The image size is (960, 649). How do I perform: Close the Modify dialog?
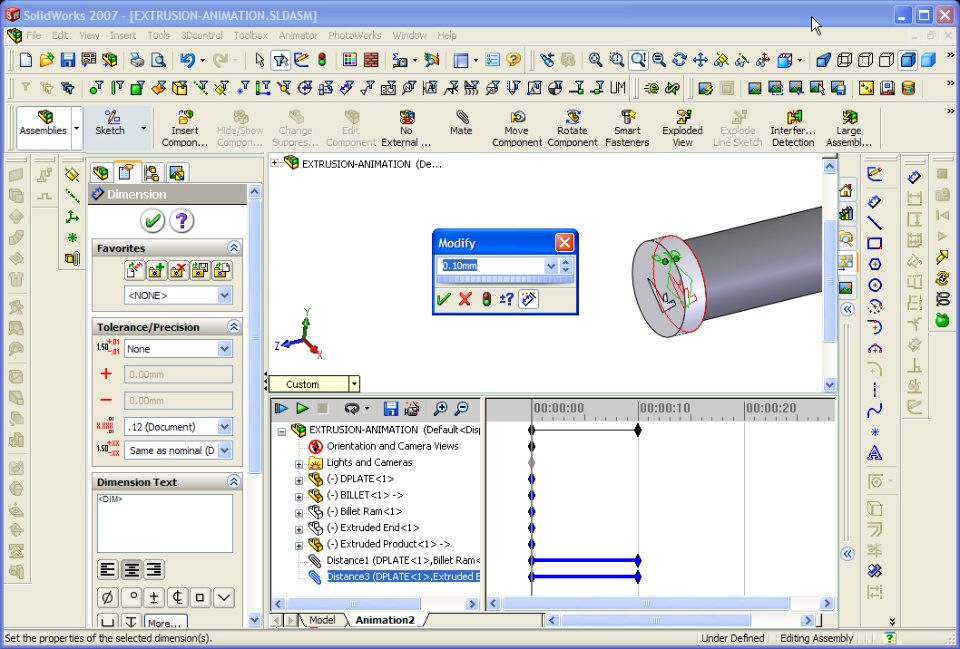[564, 242]
